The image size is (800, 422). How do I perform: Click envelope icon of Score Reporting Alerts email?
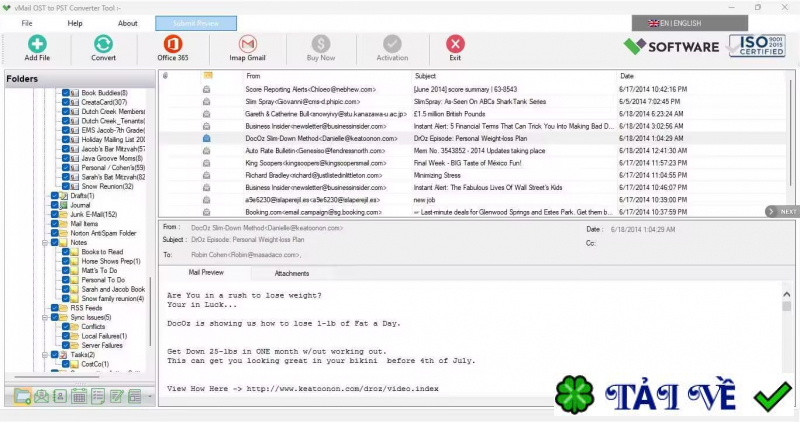(x=207, y=89)
